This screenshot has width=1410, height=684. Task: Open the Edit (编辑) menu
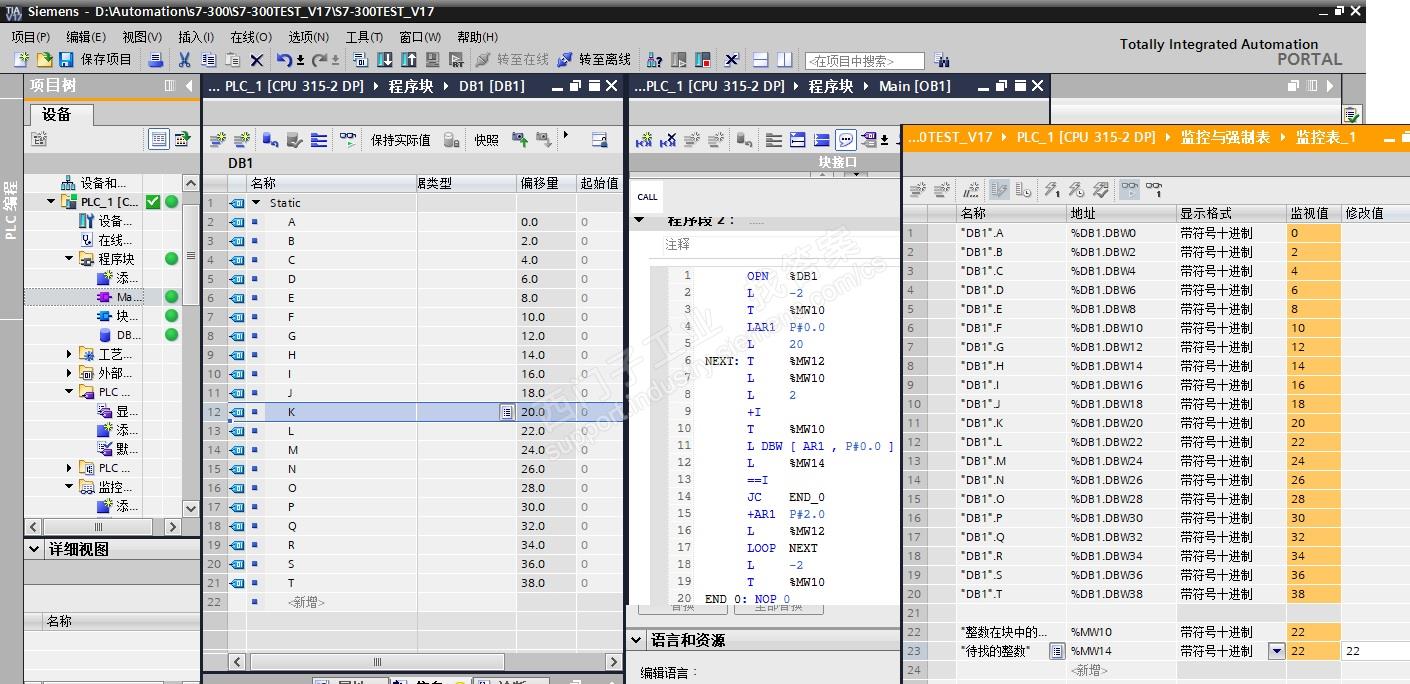tap(86, 37)
